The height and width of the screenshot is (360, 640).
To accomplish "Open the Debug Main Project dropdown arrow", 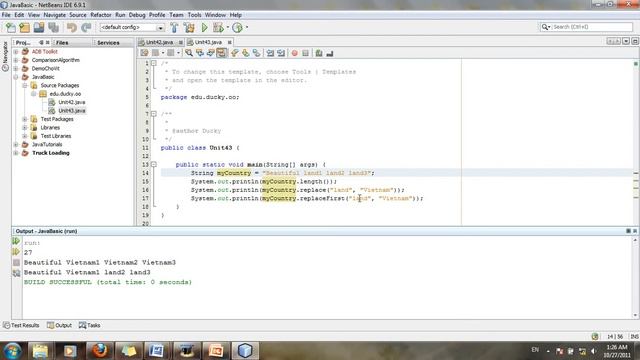I will click(227, 27).
